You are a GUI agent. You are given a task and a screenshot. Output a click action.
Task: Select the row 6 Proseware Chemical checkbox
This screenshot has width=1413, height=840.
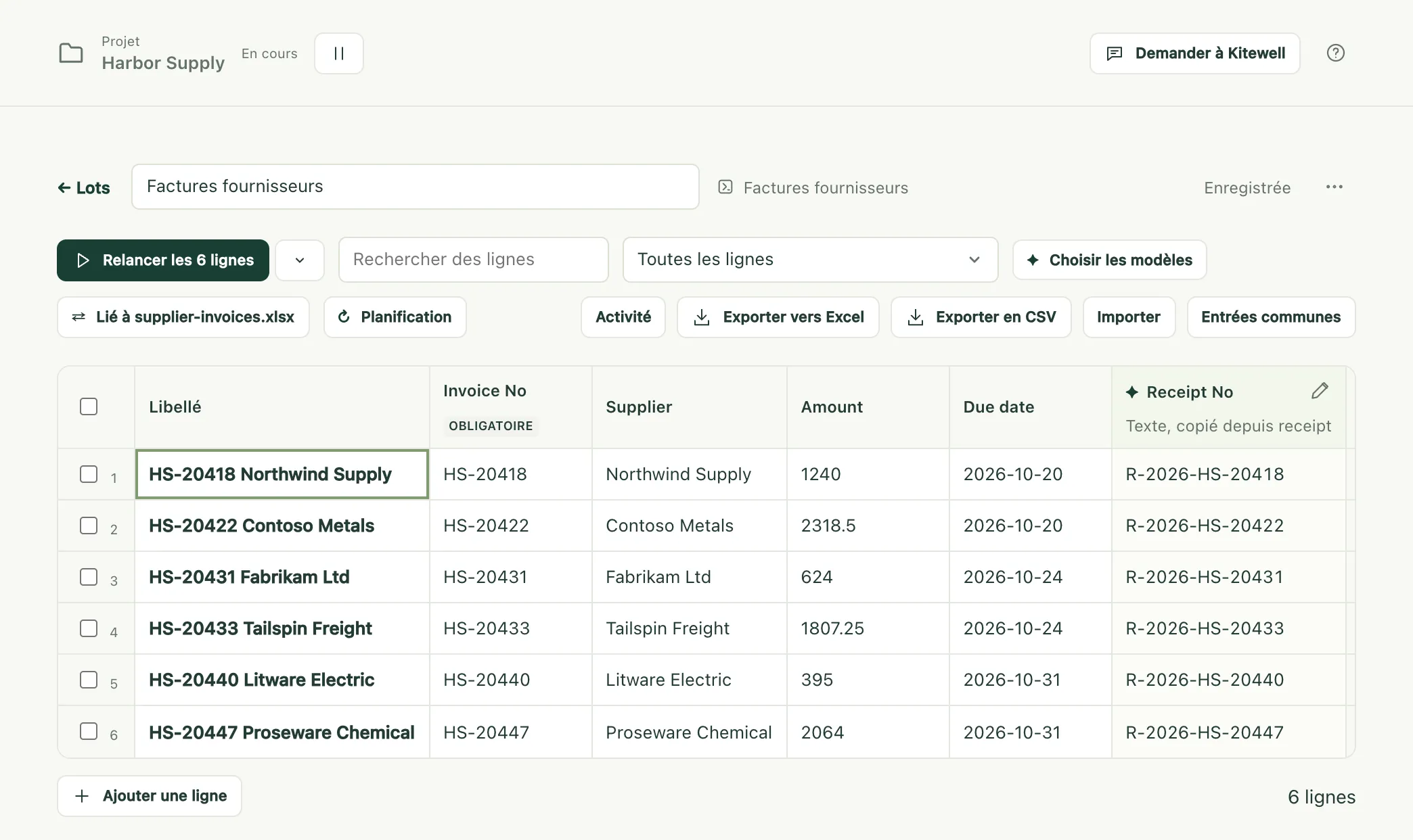(x=89, y=731)
